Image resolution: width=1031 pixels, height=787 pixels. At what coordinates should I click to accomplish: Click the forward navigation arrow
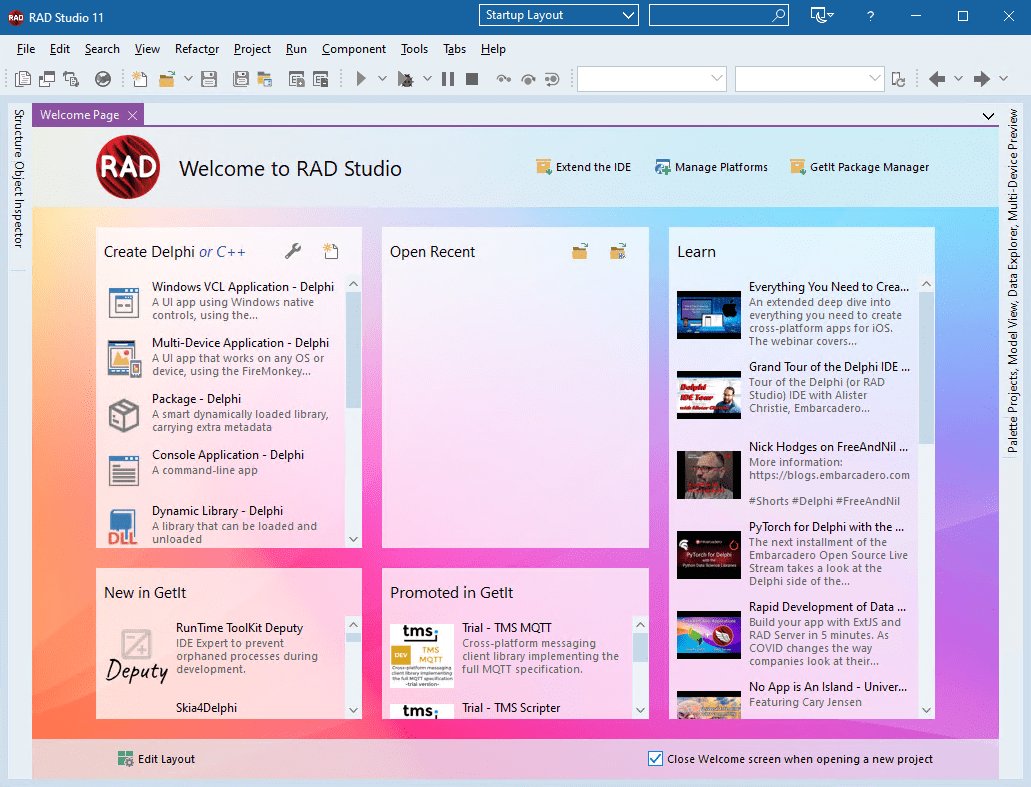coord(982,79)
